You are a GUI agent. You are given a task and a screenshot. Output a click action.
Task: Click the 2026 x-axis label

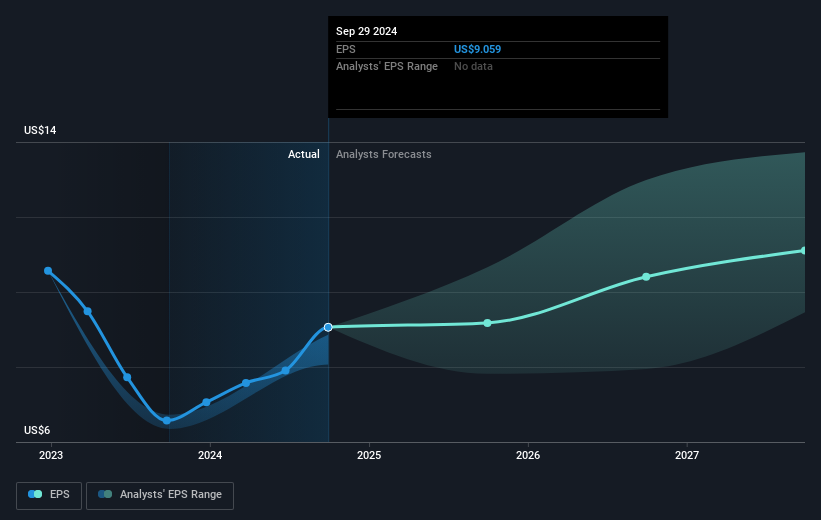[528, 456]
